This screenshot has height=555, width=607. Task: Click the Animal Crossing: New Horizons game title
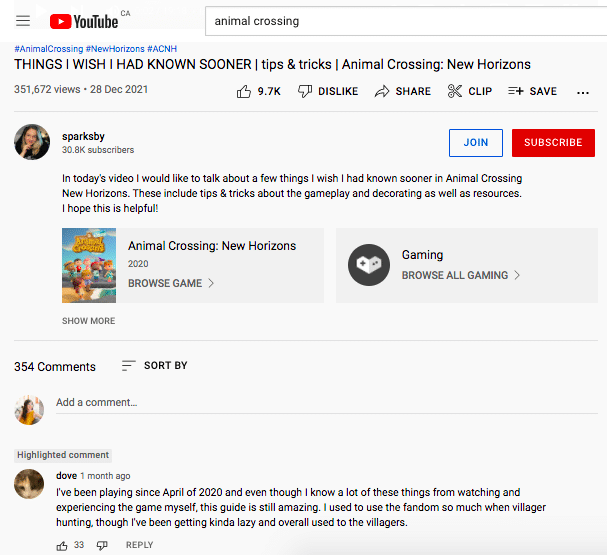212,246
